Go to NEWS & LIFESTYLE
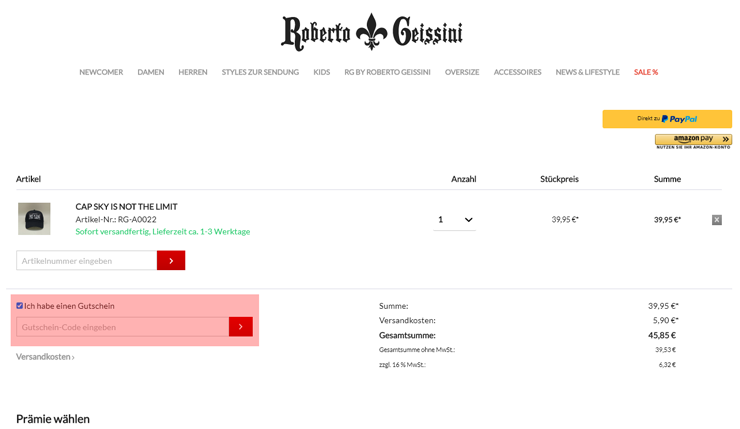This screenshot has width=740, height=429. [587, 72]
